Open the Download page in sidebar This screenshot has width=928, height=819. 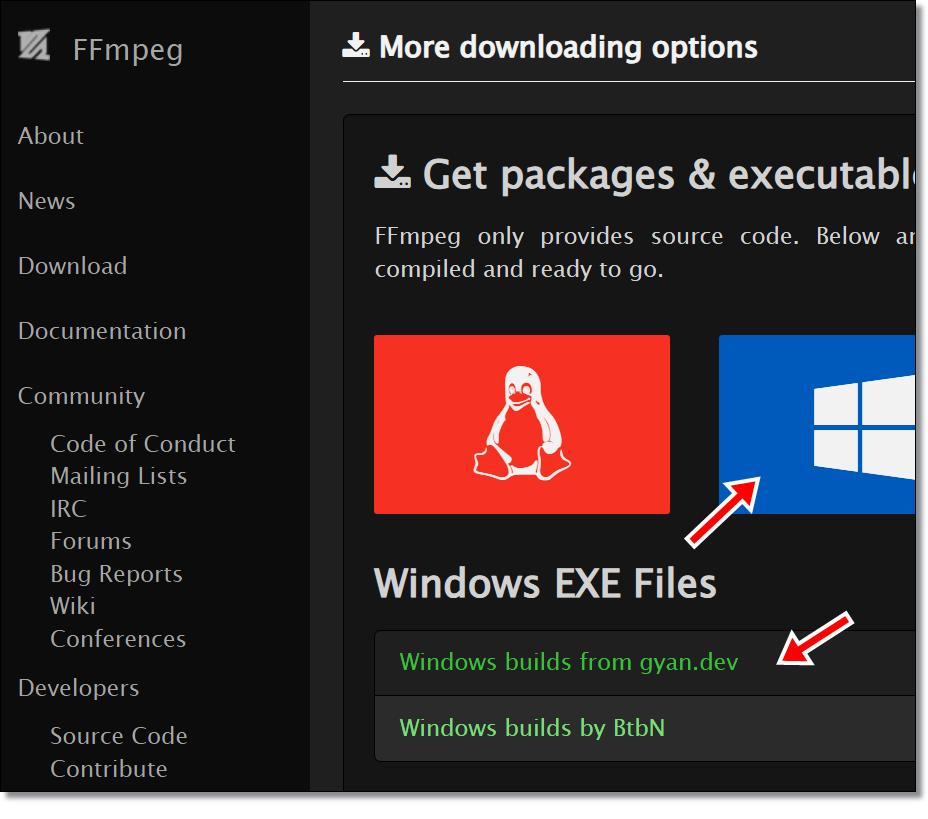(x=73, y=266)
